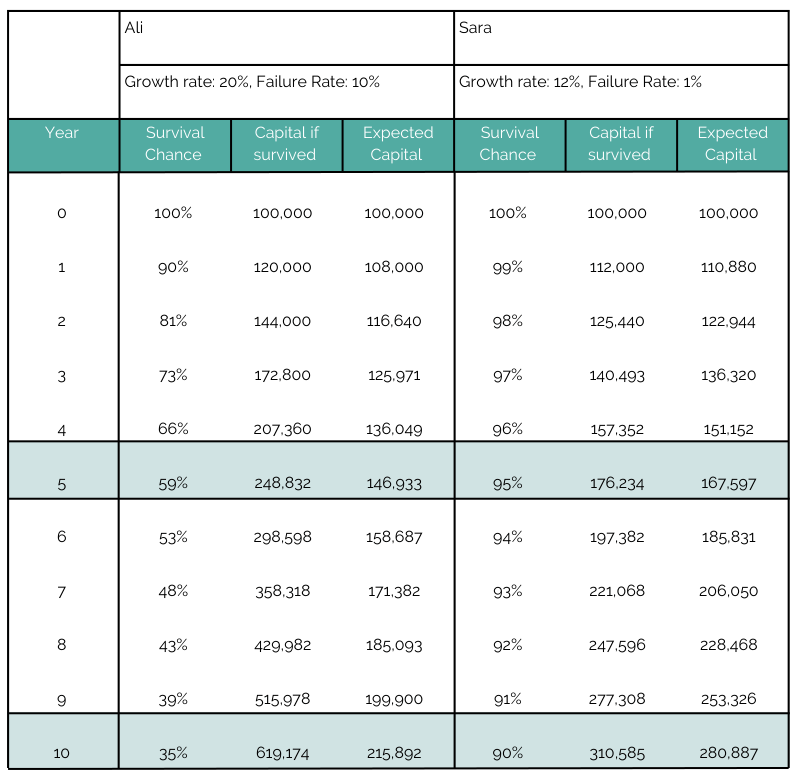The width and height of the screenshot is (796, 774).
Task: Click the year 5 row label
Action: (62, 483)
